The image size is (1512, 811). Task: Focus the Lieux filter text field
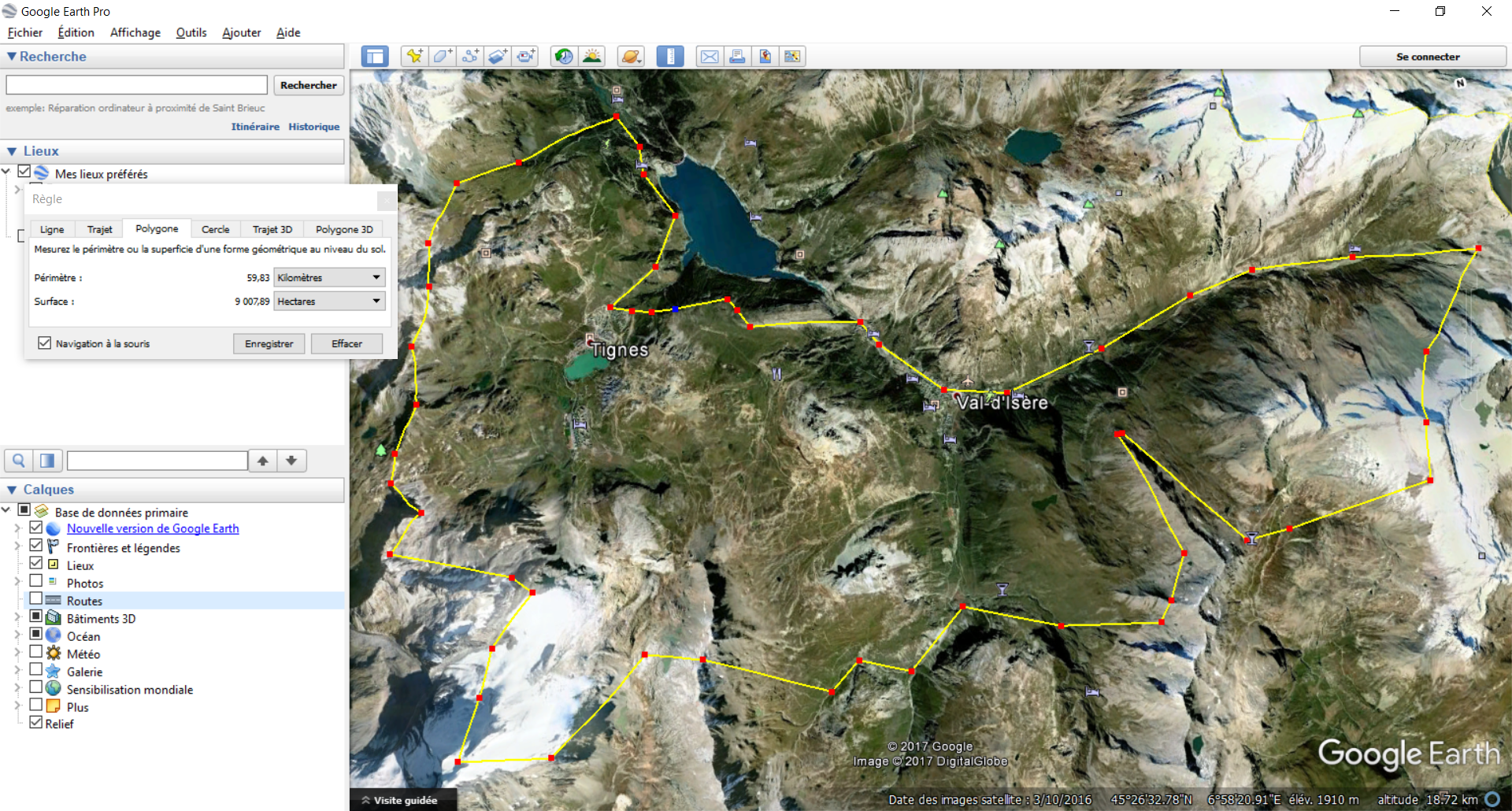(x=157, y=461)
